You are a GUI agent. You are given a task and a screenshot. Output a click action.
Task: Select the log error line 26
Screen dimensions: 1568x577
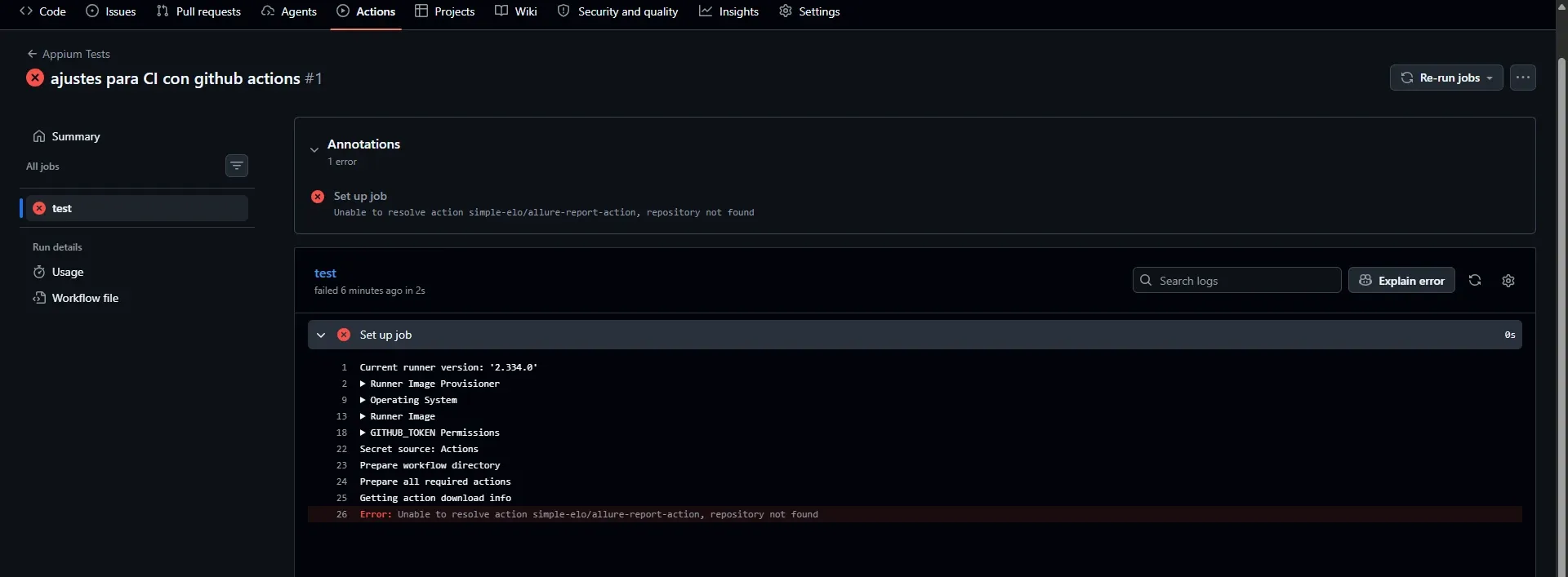coord(915,514)
